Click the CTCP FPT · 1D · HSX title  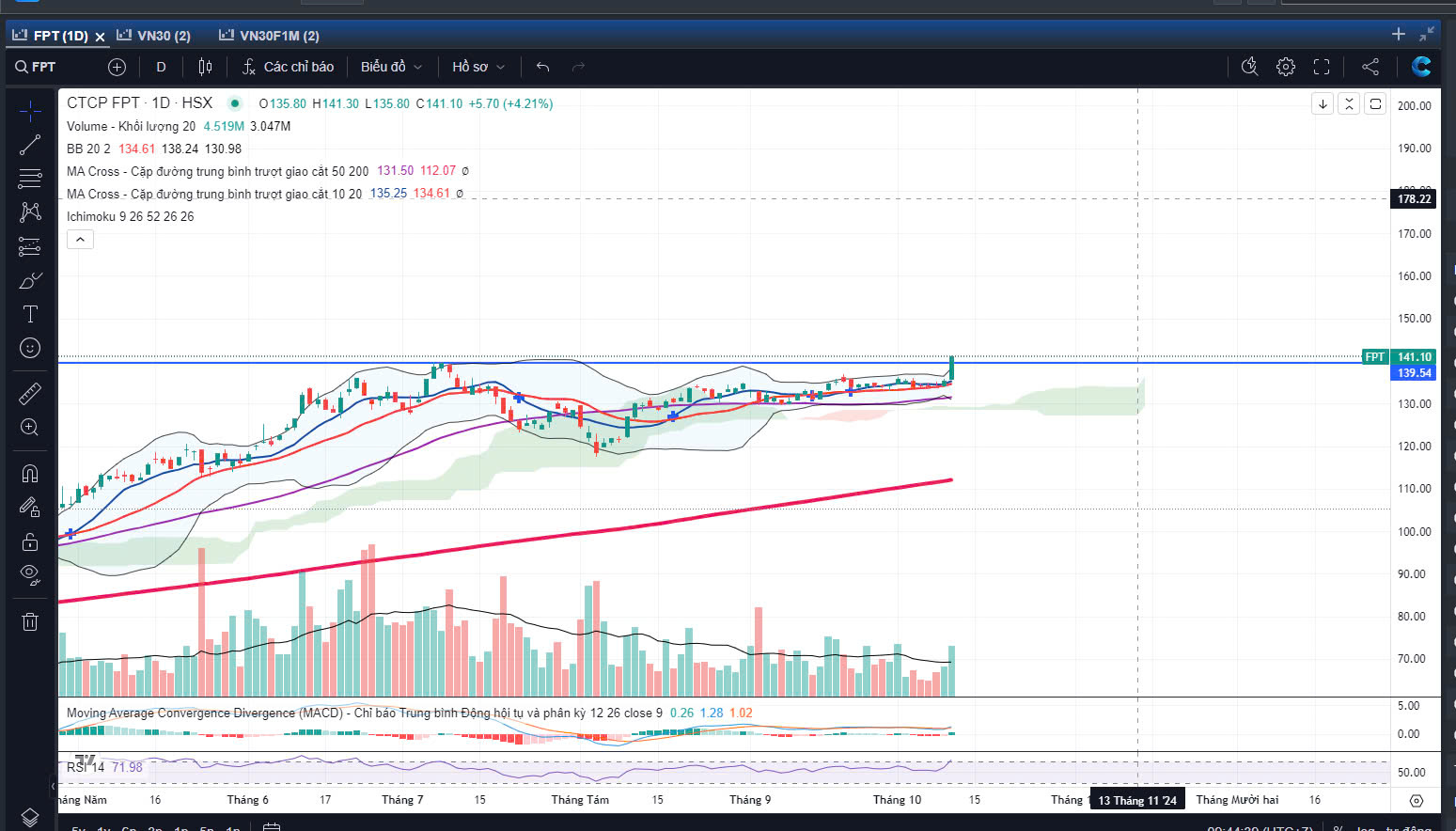(x=139, y=103)
